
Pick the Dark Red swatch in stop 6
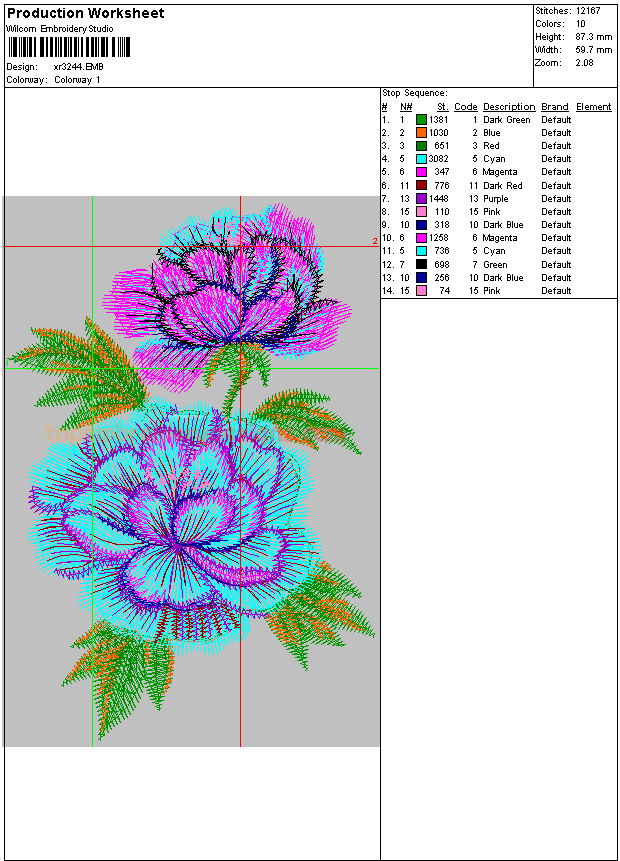421,186
